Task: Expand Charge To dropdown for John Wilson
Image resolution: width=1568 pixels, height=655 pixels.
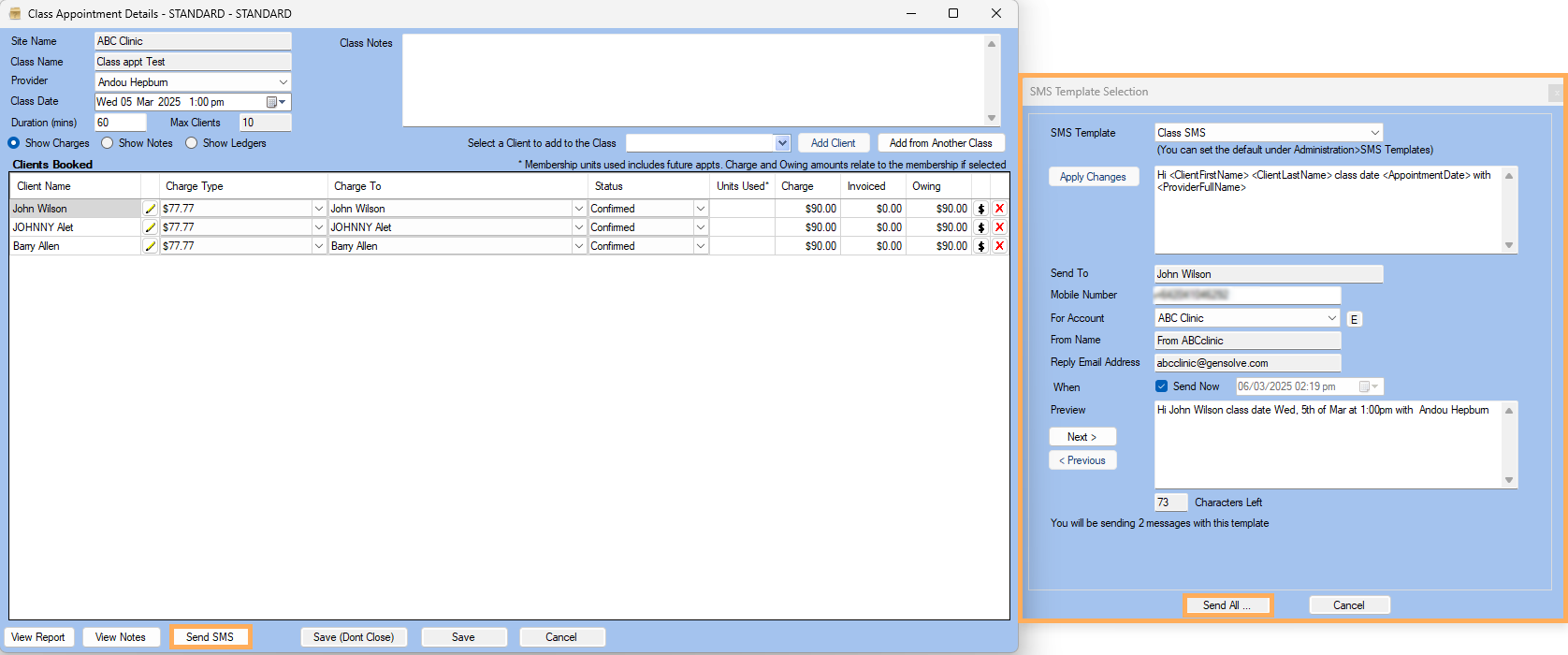Action: [578, 209]
